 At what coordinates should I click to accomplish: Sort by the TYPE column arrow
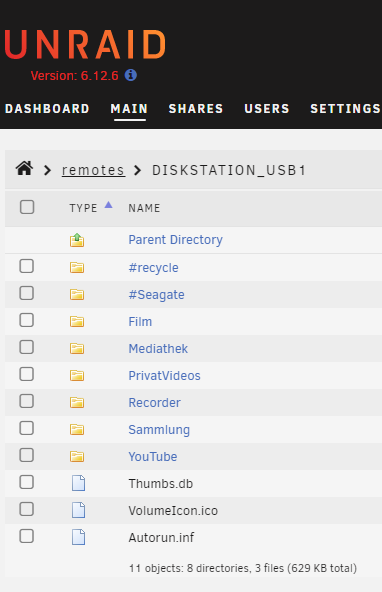click(109, 205)
